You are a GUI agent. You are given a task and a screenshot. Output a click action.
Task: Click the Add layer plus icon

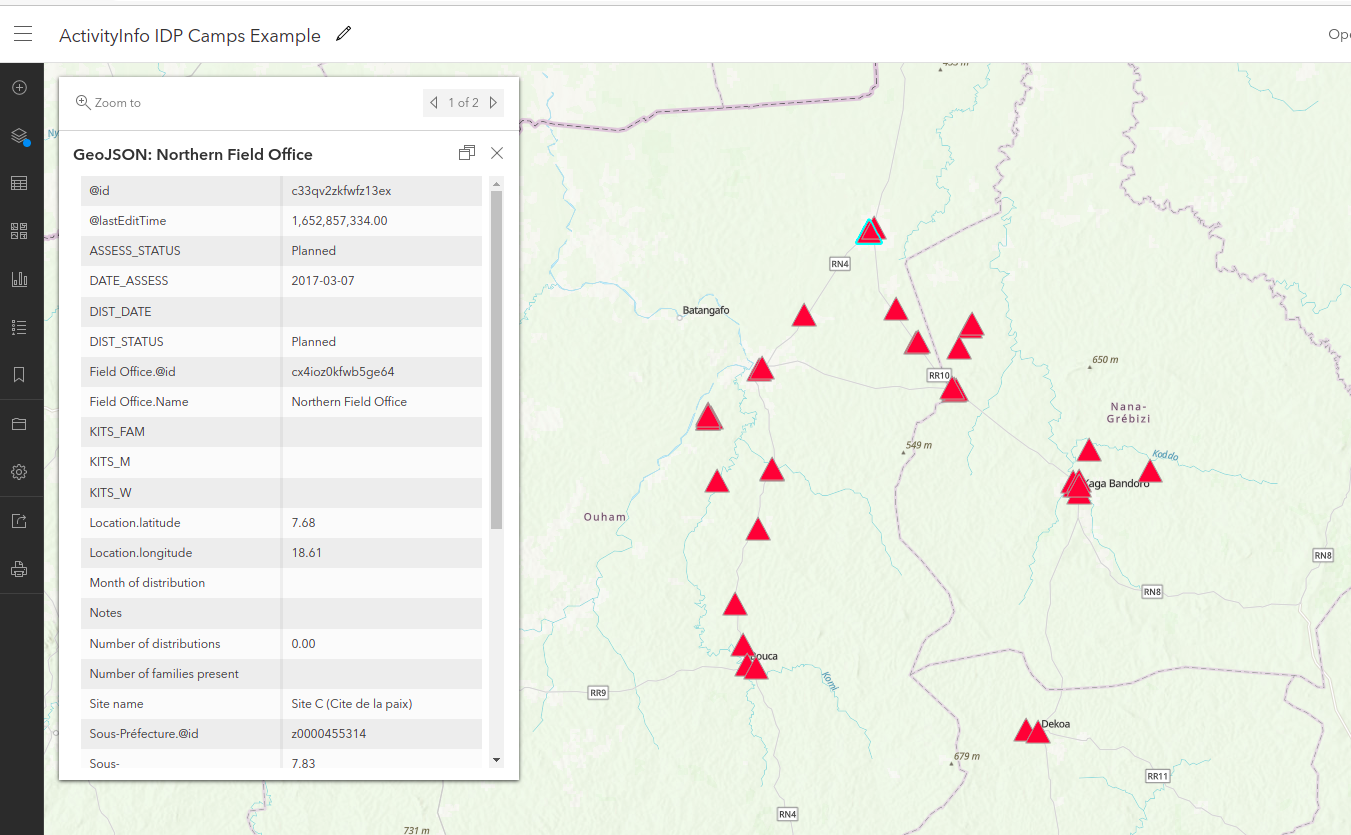[x=19, y=88]
